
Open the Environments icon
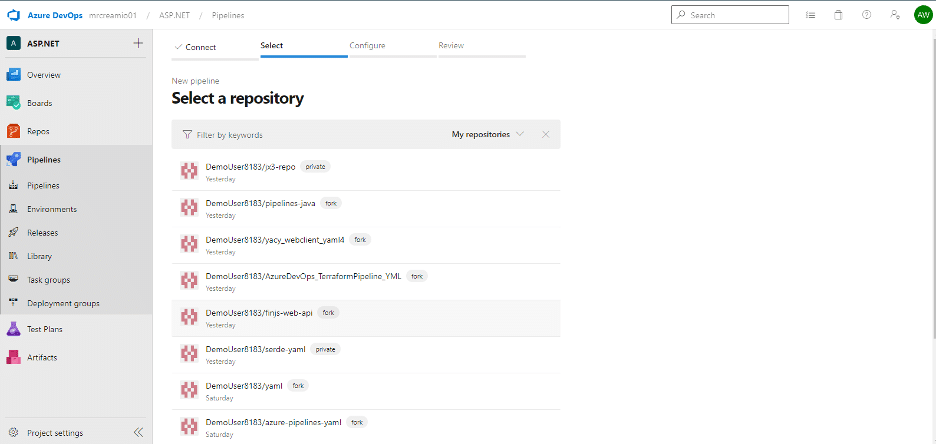(x=13, y=209)
